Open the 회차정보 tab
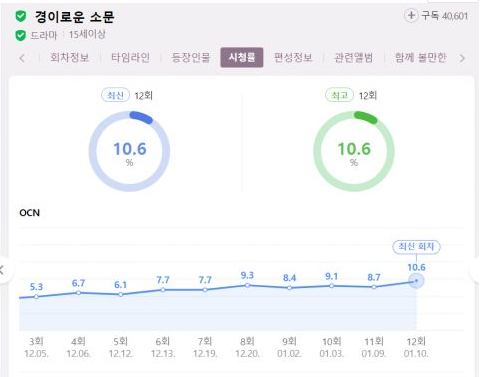Screen dimensions: 486x377 point(70,57)
